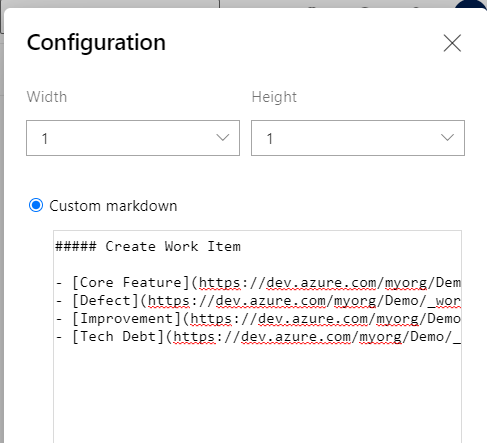Click the Height label
This screenshot has height=443, width=487.
[x=274, y=97]
